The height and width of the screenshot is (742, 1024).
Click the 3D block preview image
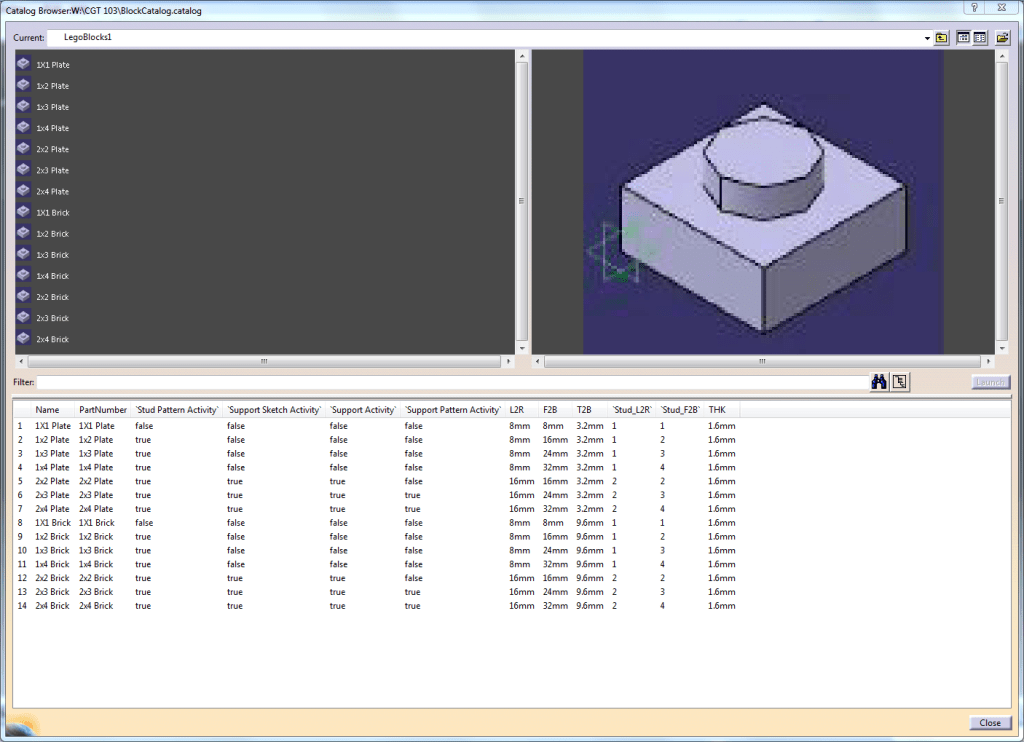[763, 201]
